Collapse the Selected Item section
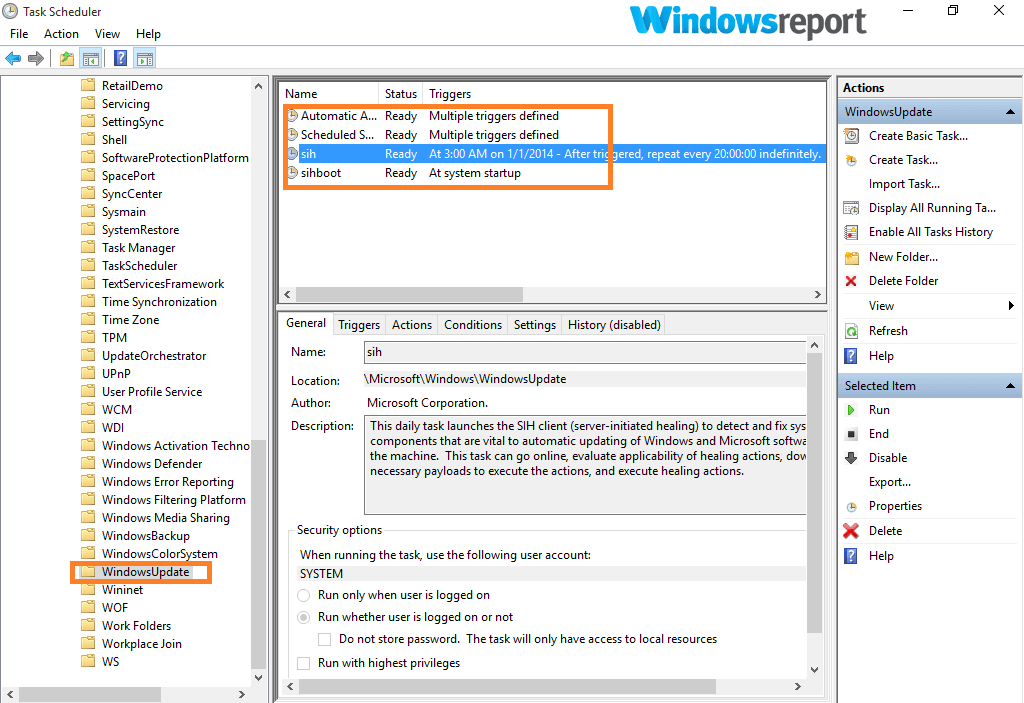 tap(1010, 386)
